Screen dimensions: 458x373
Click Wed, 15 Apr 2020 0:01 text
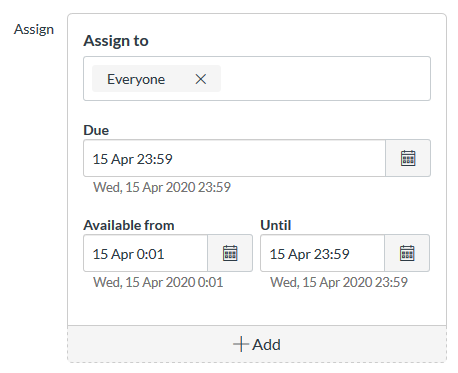[x=158, y=282]
